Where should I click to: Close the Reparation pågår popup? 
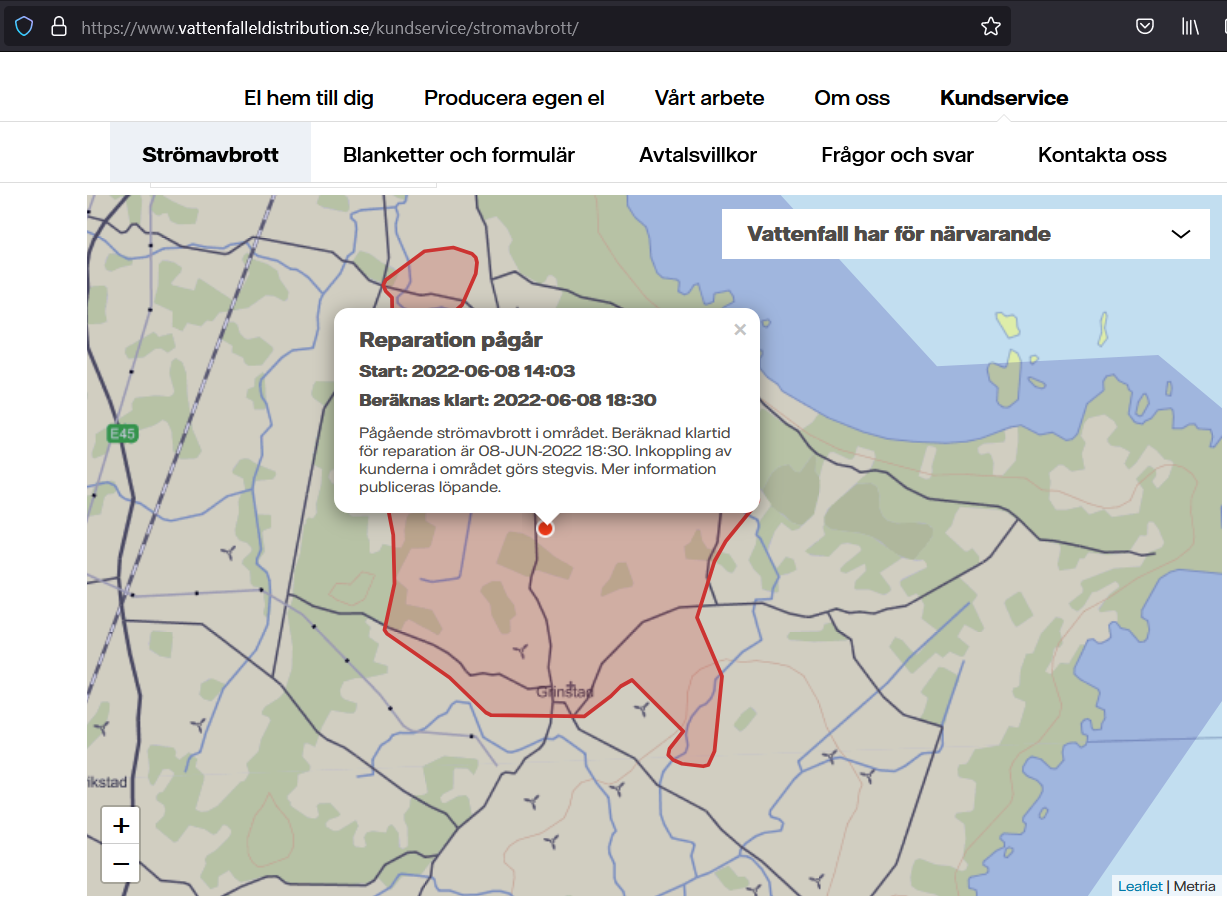[x=740, y=329]
